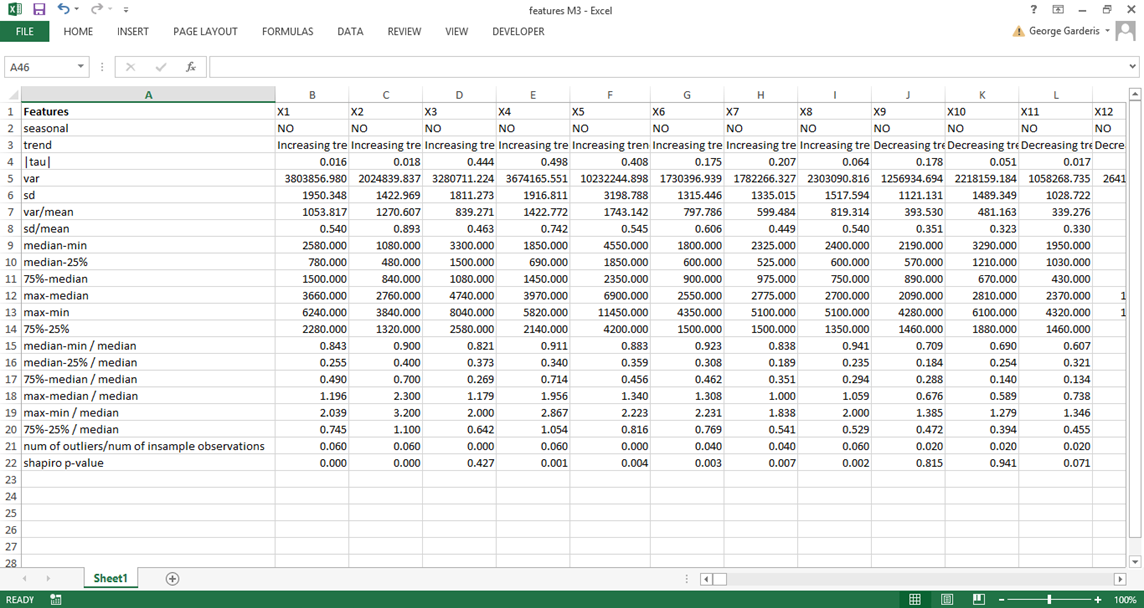Select the 'X10' header cell
1144x608 pixels.
click(982, 112)
